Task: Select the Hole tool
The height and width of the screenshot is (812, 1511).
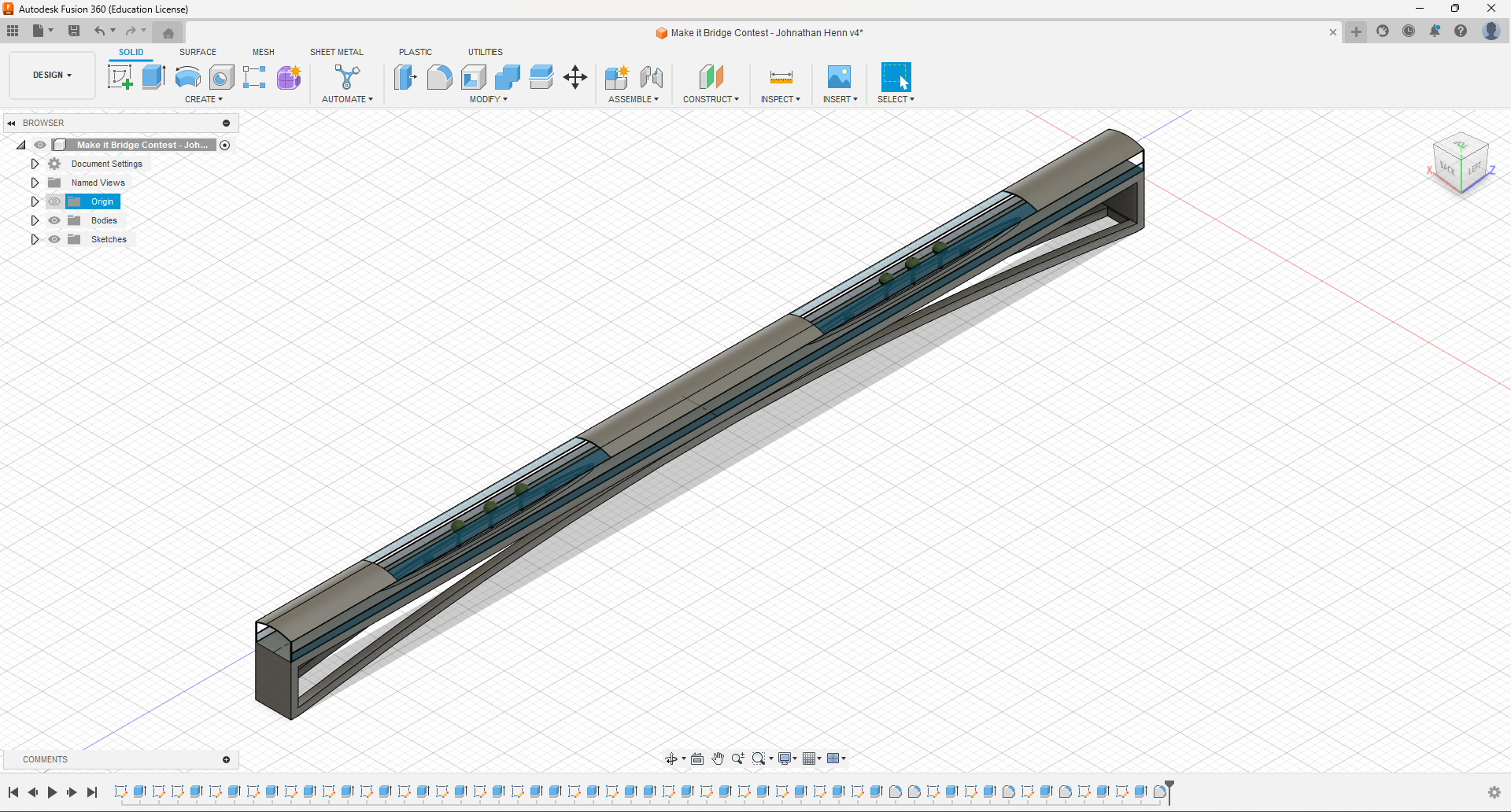Action: pos(222,77)
